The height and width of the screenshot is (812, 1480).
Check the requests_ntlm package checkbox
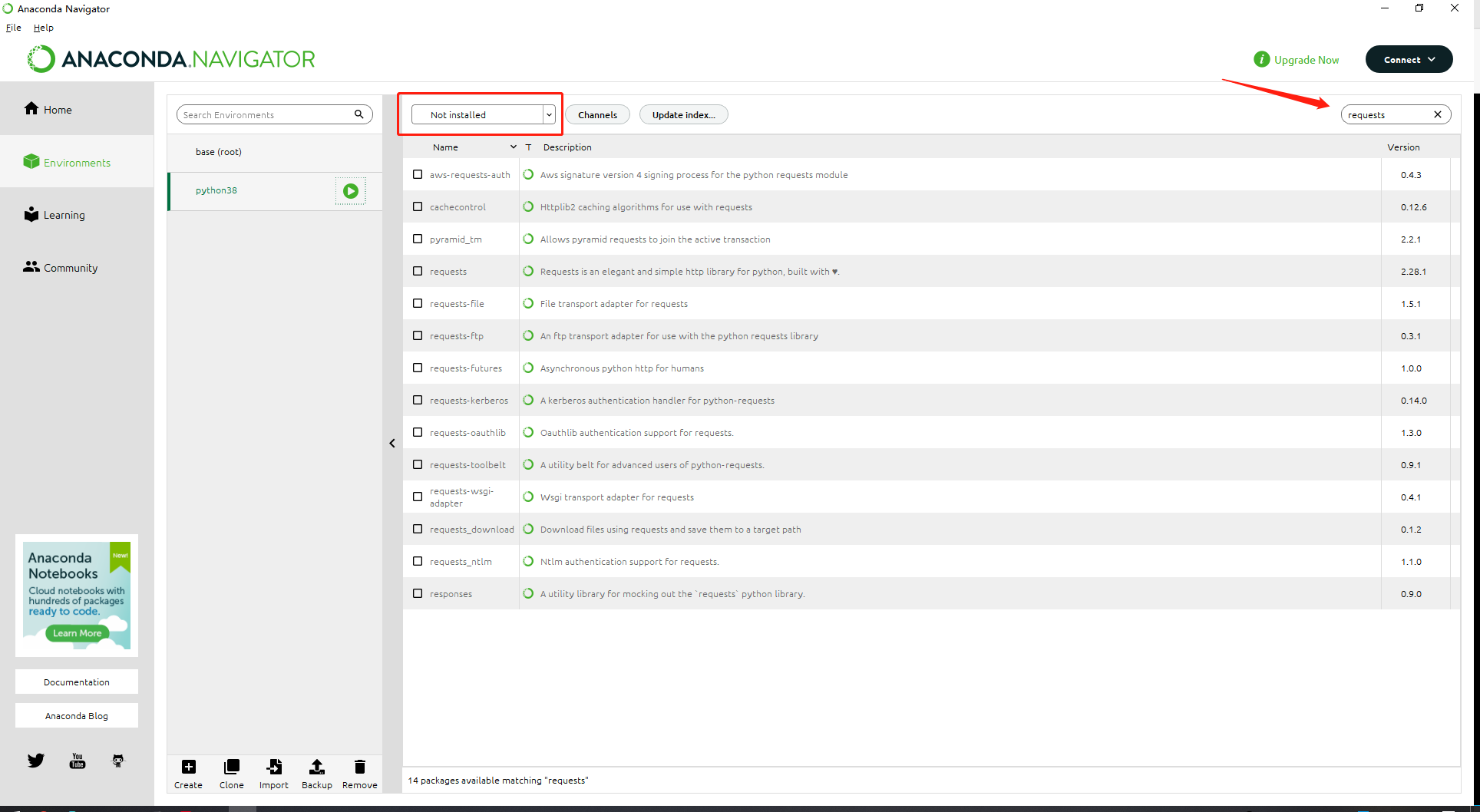(x=418, y=561)
